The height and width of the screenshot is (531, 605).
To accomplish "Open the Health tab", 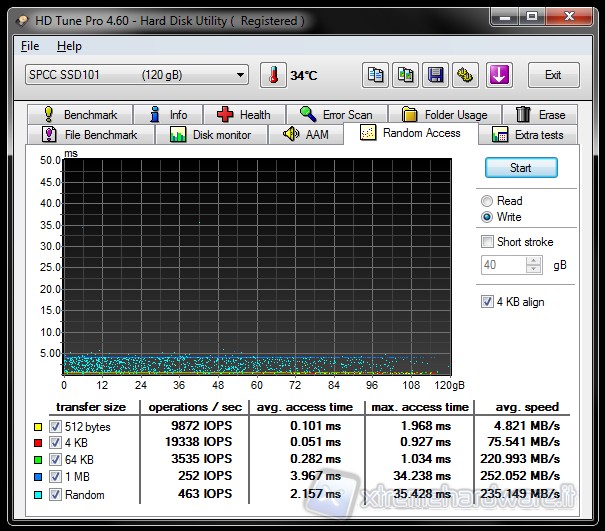I will point(244,115).
